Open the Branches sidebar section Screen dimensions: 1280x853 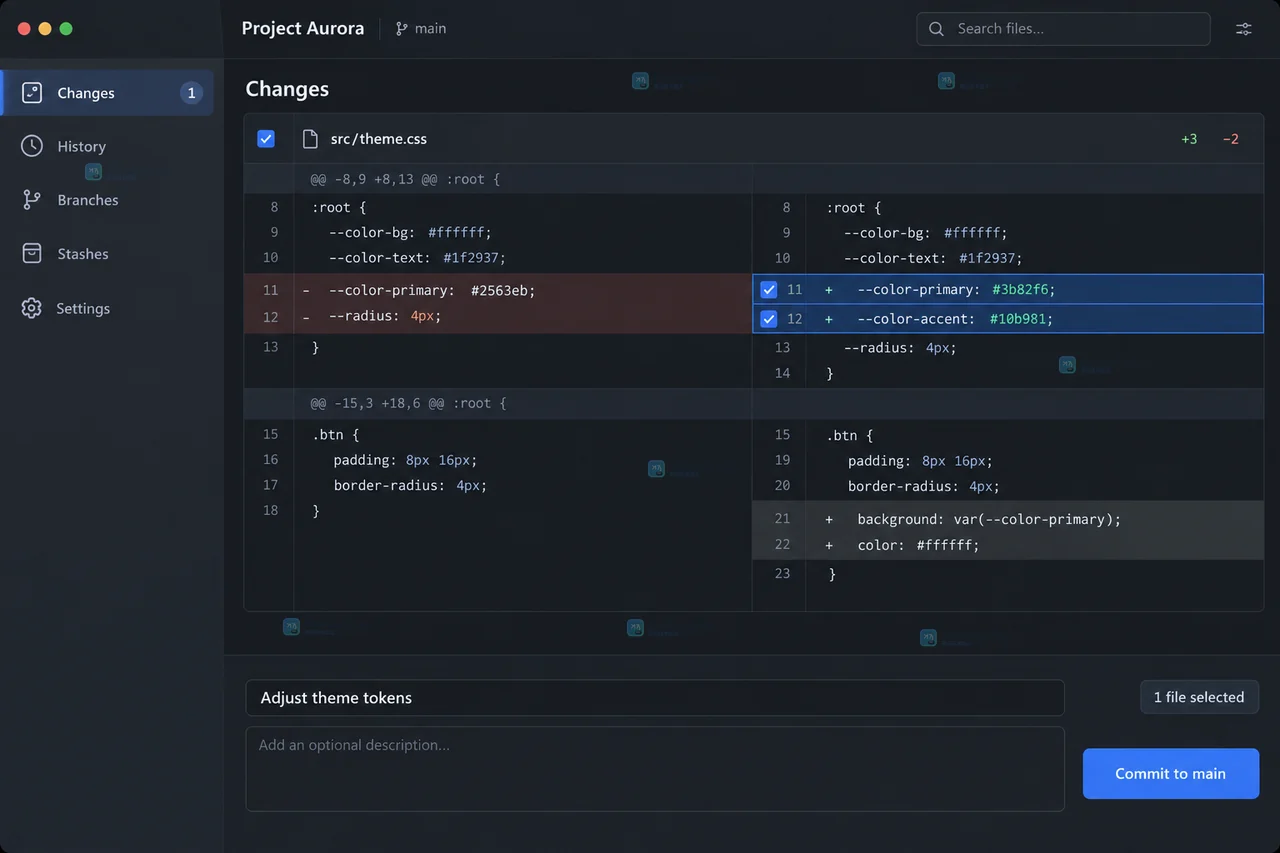coord(108,200)
